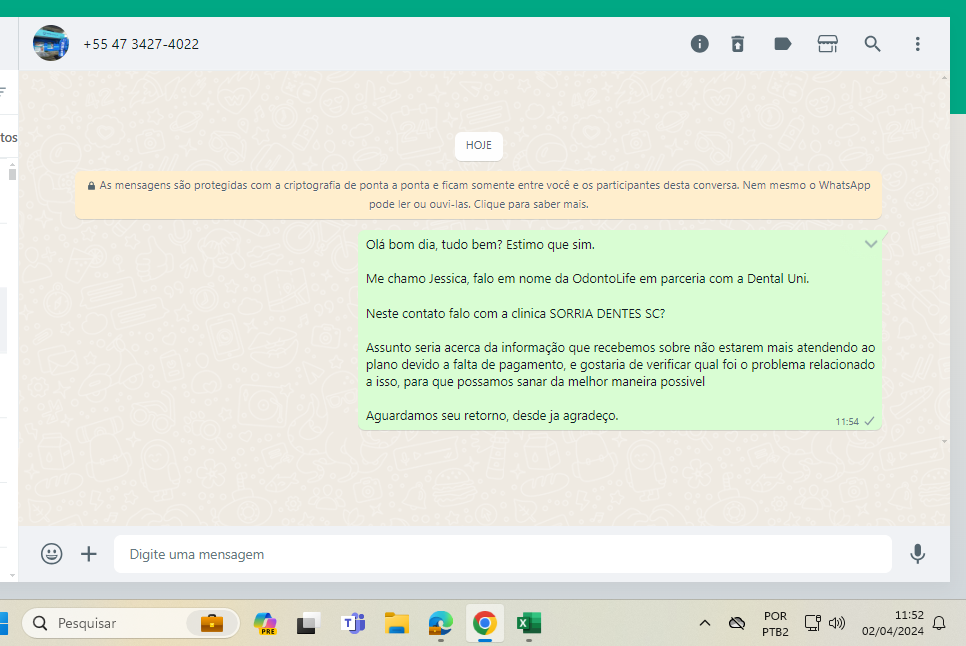
Task: Start voice recording with microphone icon
Action: 917,554
